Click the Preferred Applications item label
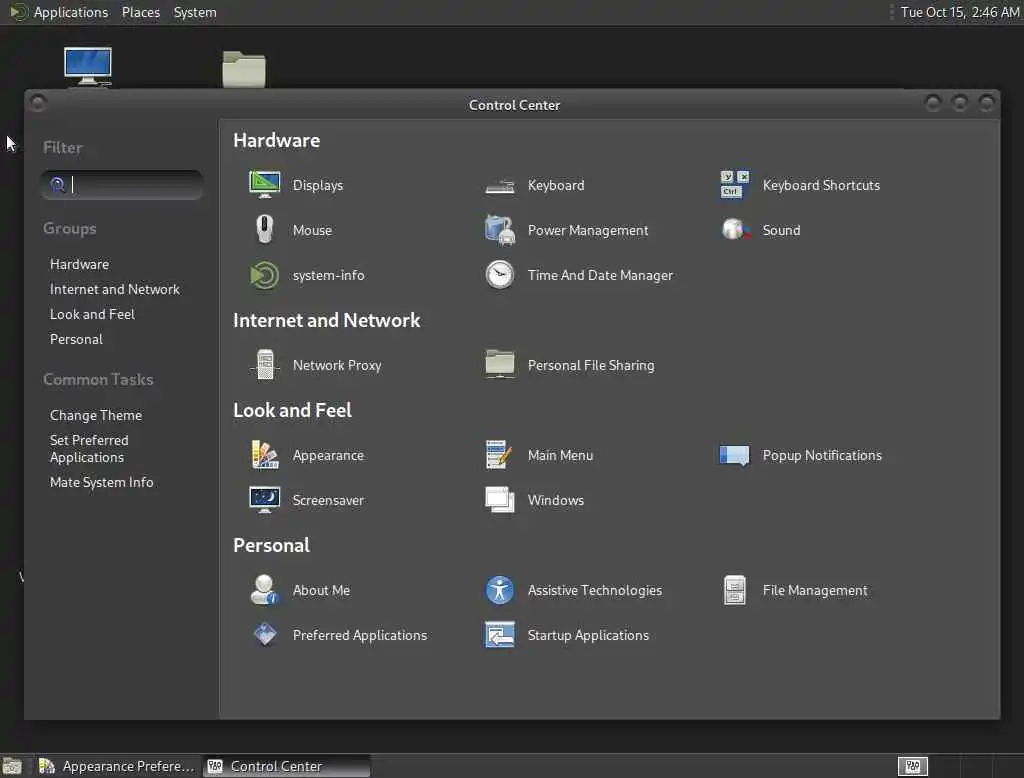Screen dimensions: 1024x778 [x=360, y=636]
